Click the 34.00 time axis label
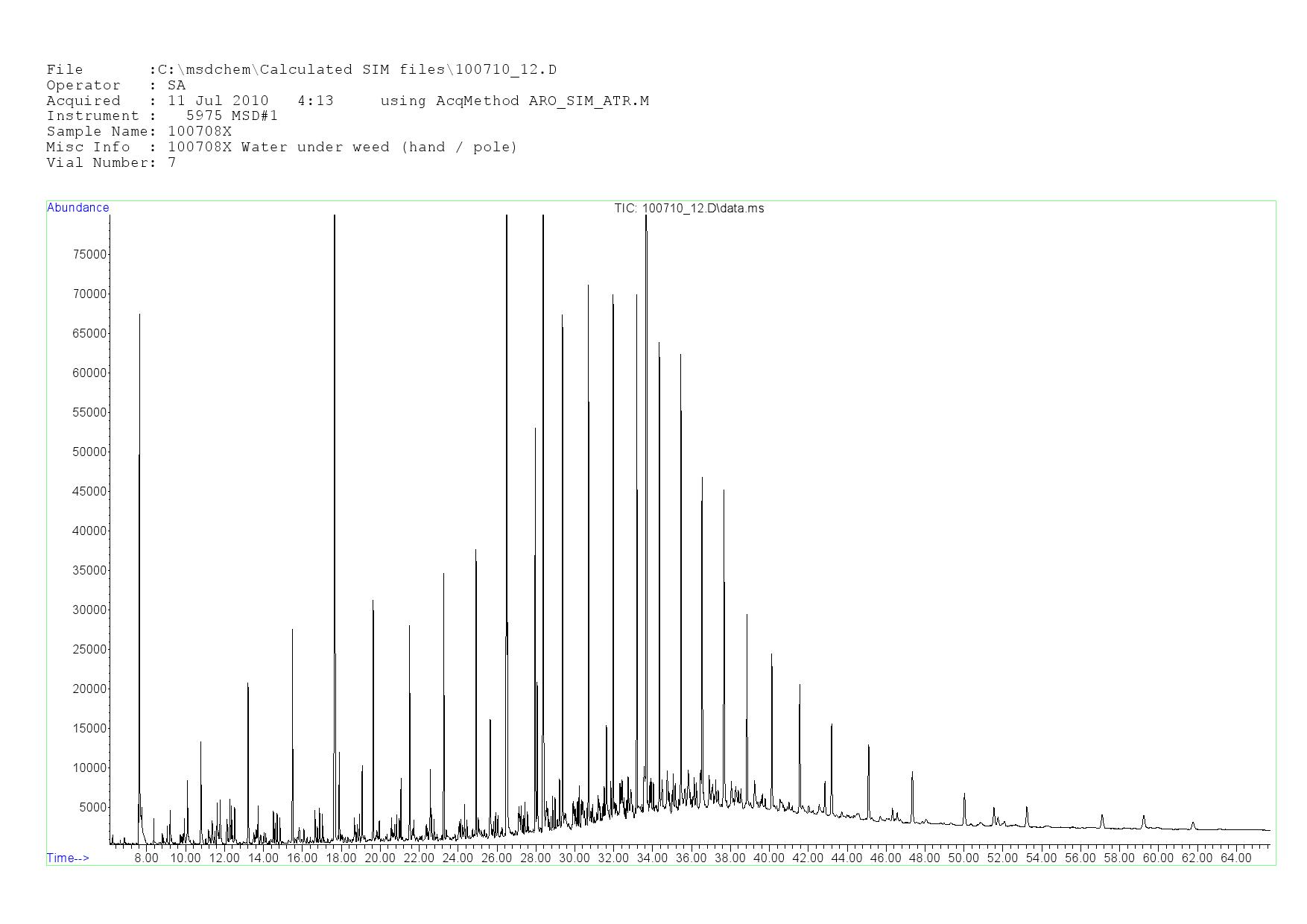Image resolution: width=1307 pixels, height=924 pixels. coord(652,858)
